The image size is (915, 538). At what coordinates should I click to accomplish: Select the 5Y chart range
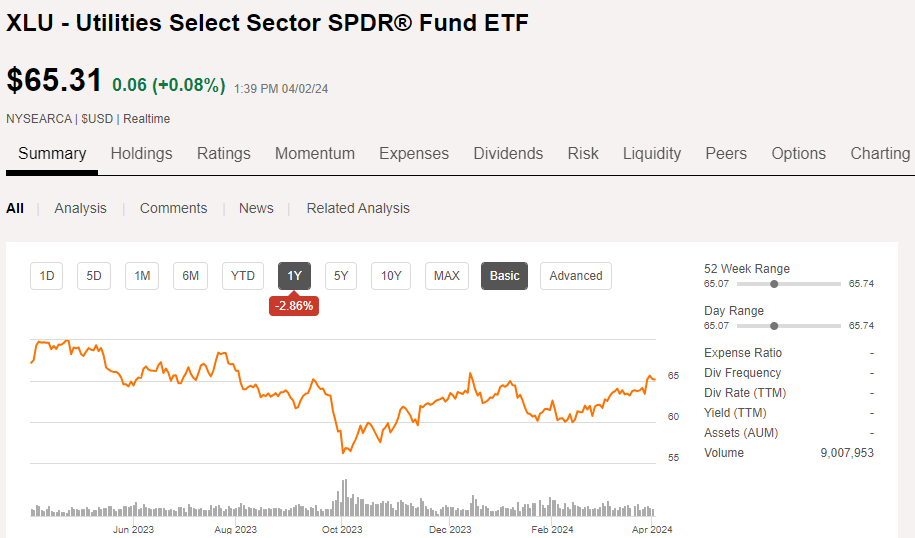[341, 276]
